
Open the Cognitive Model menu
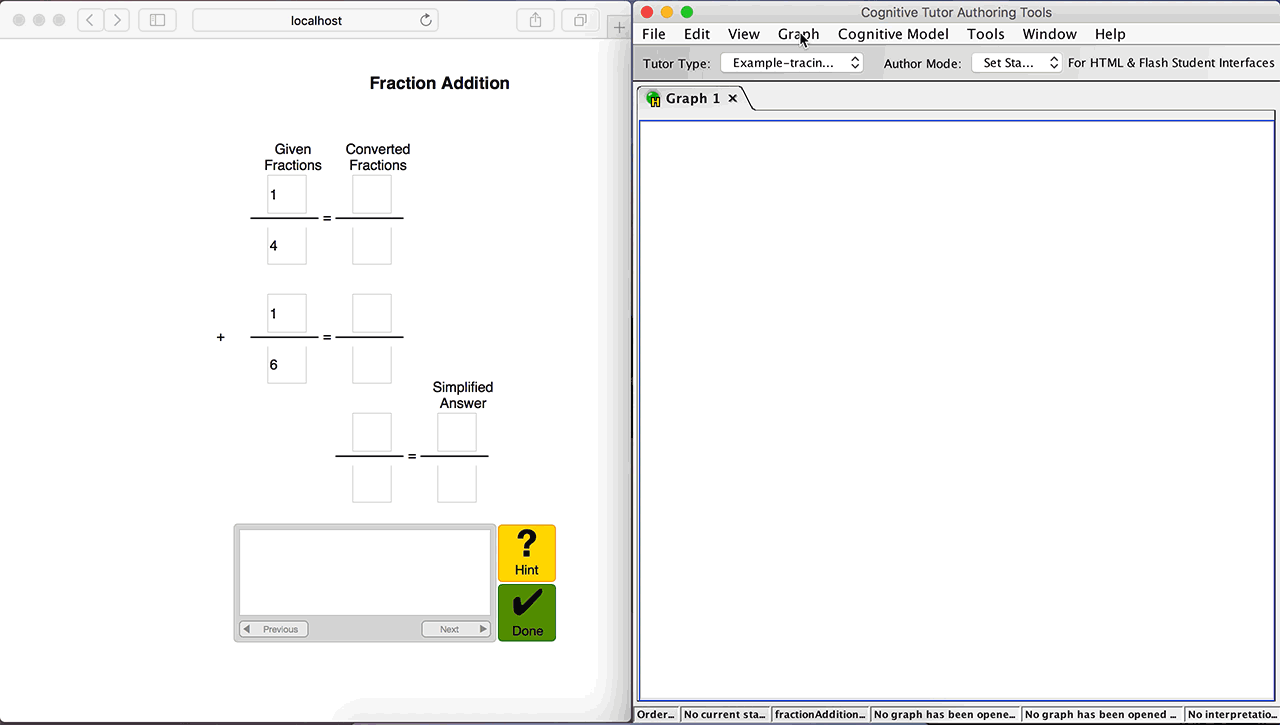click(x=893, y=34)
